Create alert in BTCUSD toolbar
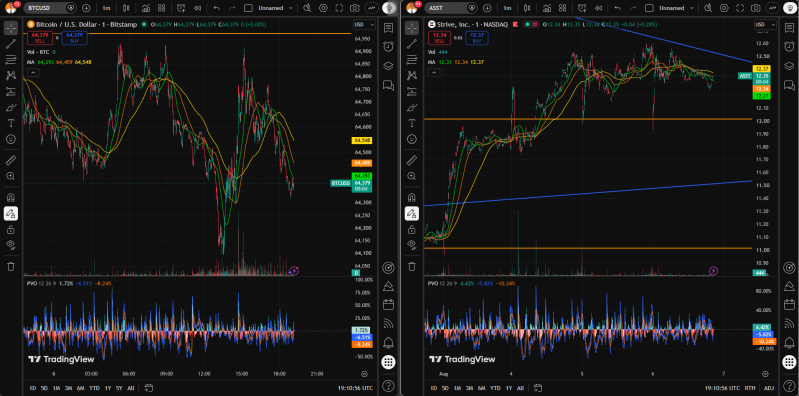This screenshot has width=799, height=396. pyautogui.click(x=181, y=8)
